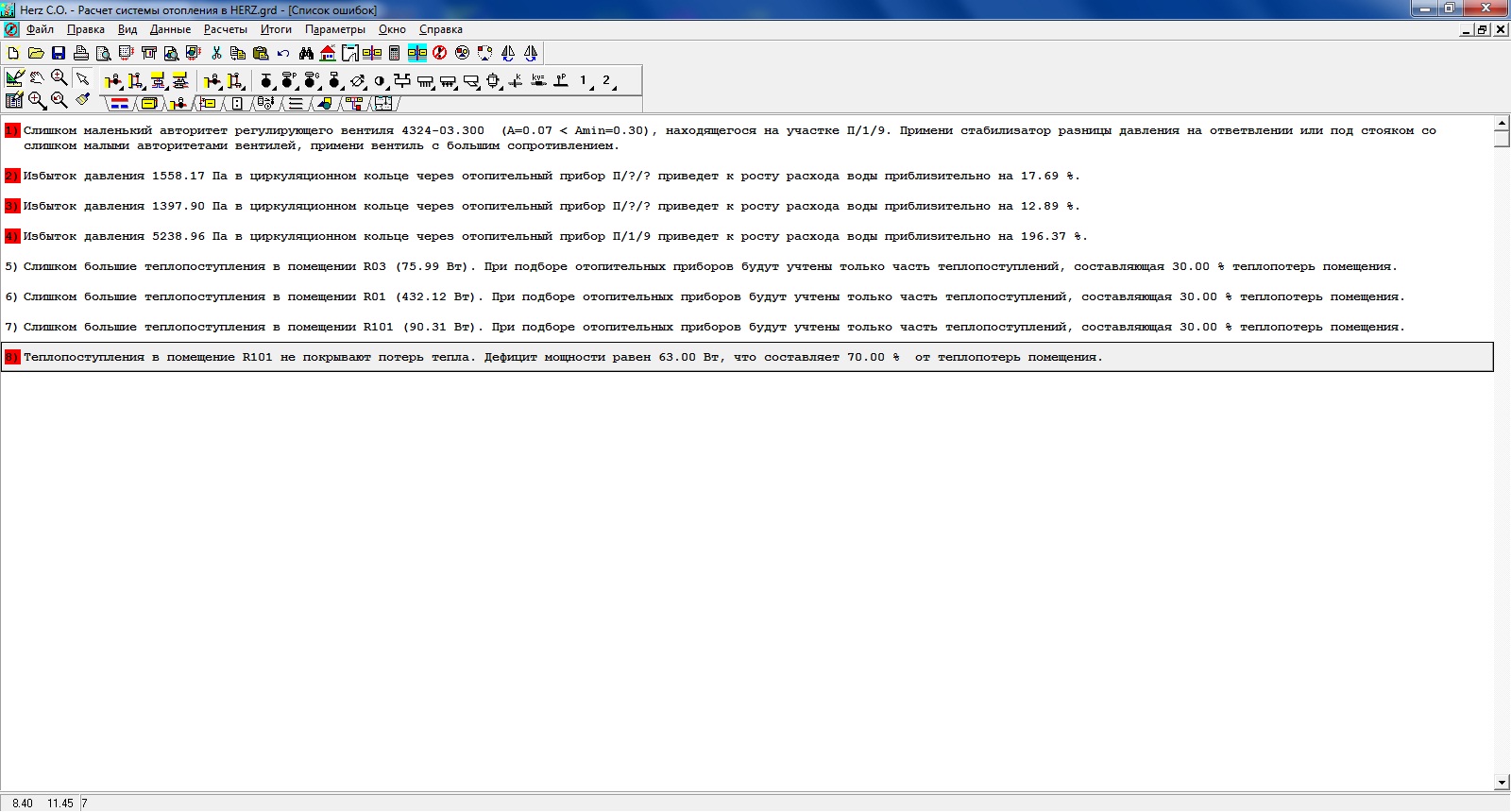This screenshot has width=1511, height=812.
Task: Click the scissors Cut icon
Action: click(x=216, y=53)
